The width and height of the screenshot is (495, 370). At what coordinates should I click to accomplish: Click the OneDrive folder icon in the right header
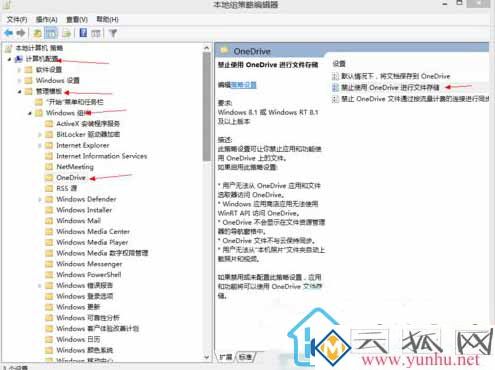(224, 51)
